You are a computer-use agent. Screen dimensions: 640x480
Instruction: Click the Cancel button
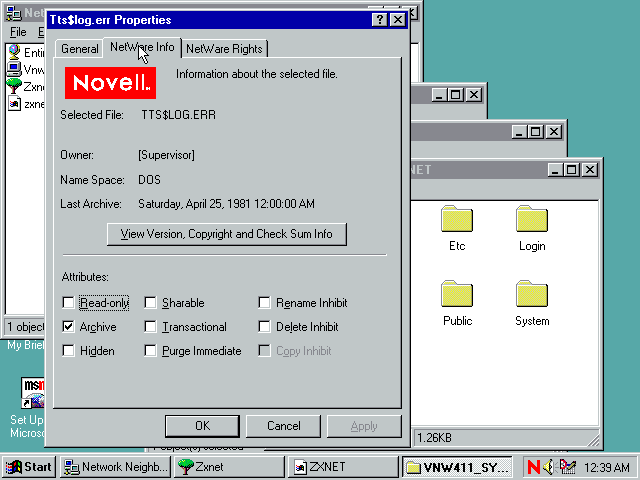[x=283, y=426]
